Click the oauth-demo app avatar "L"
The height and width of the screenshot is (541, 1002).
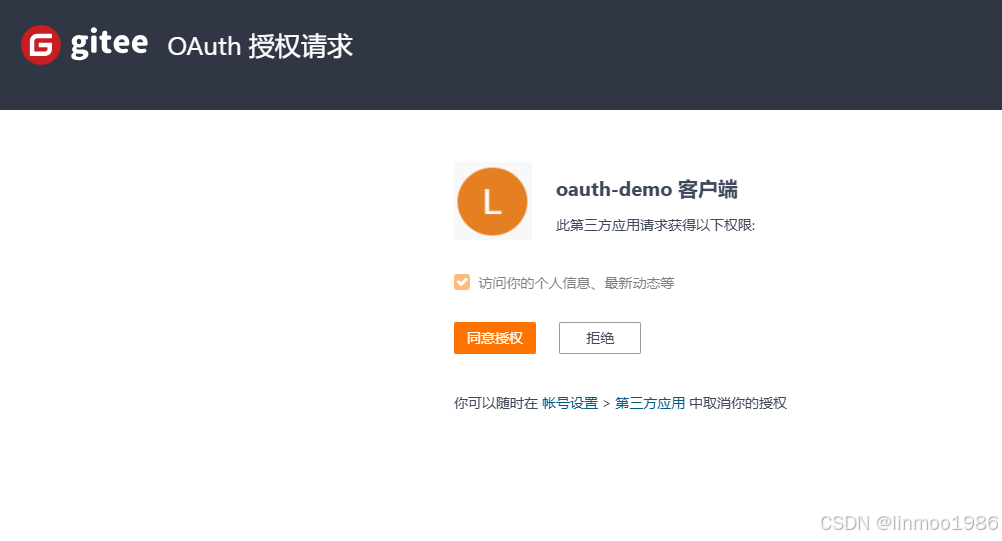click(492, 201)
